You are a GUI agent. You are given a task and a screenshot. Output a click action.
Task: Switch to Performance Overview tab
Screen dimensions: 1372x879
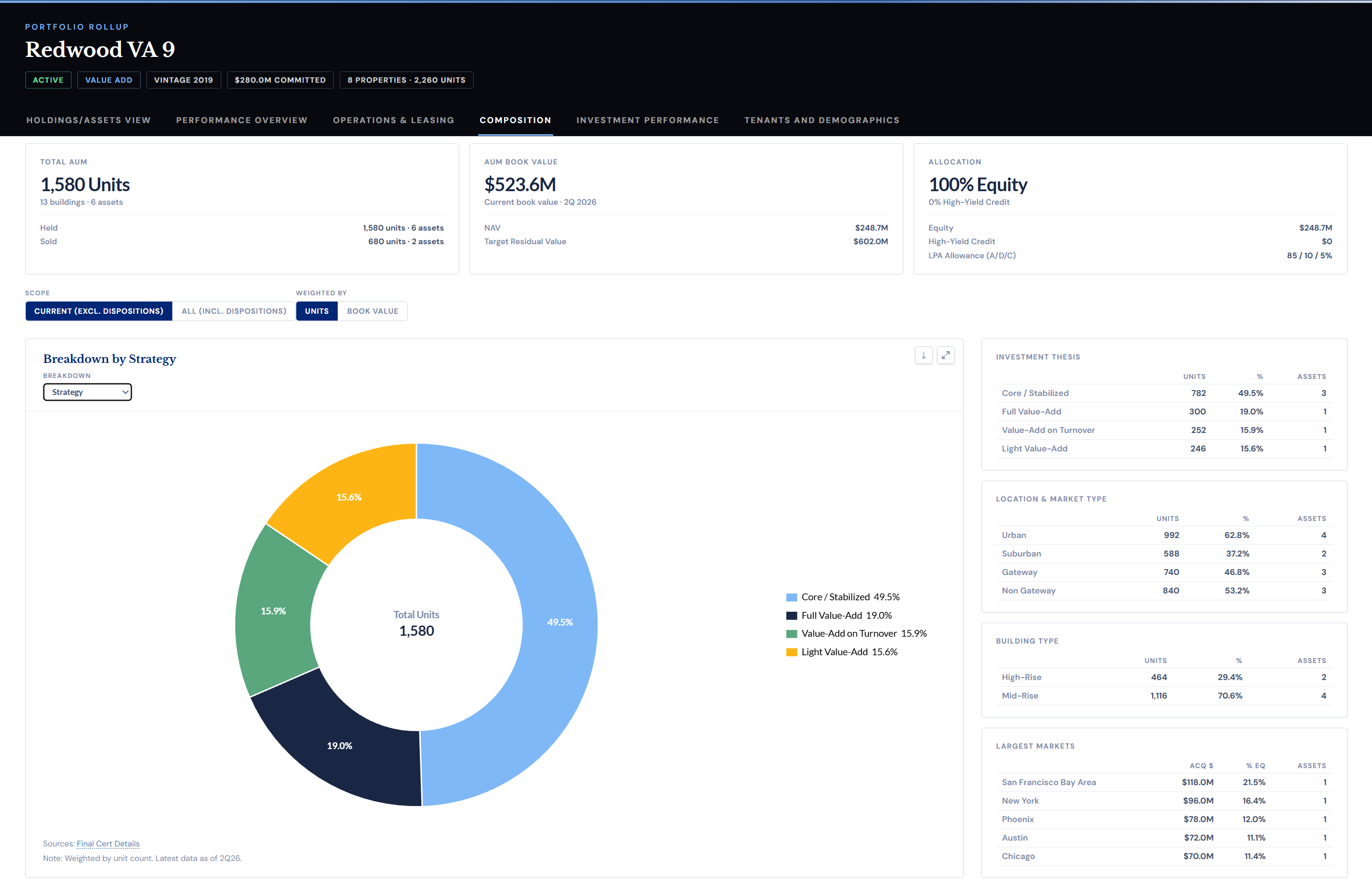[242, 121]
